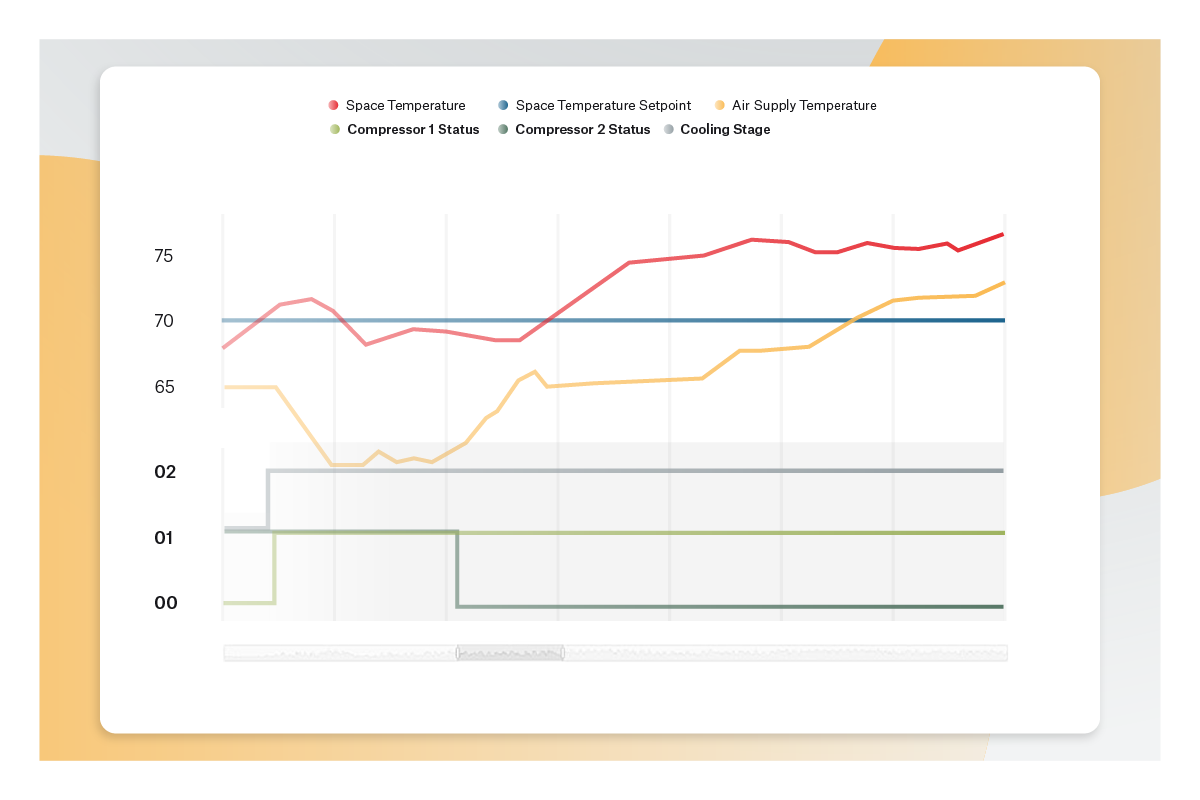Grab the left handle of the range slider
Viewport: 1200px width, 800px height.
[458, 653]
